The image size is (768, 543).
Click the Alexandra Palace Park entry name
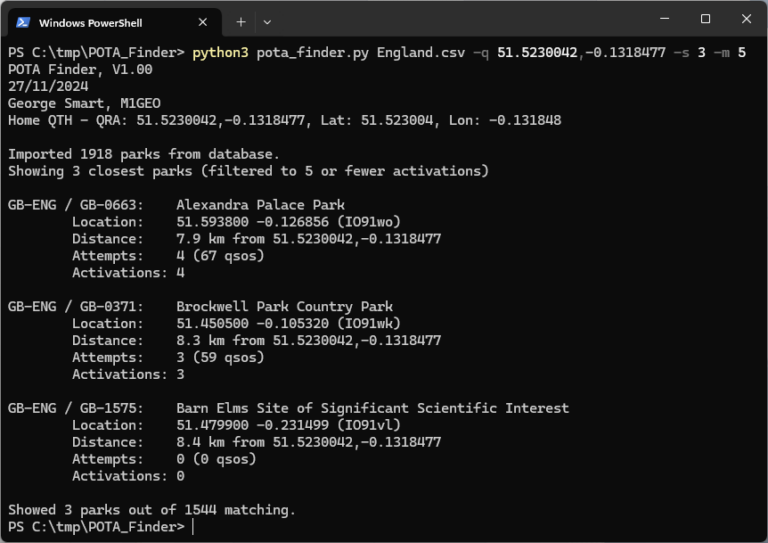(261, 205)
